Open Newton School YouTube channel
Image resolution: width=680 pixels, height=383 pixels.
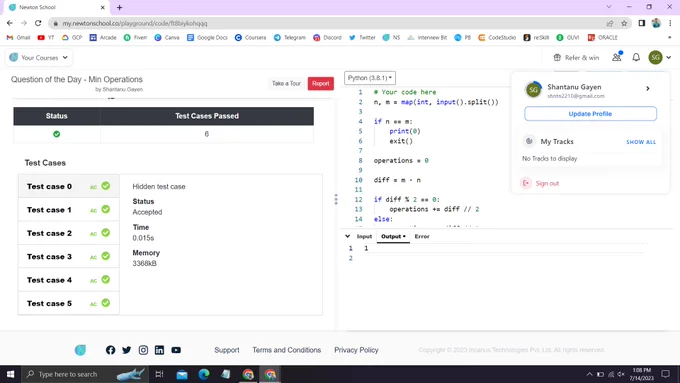click(176, 350)
